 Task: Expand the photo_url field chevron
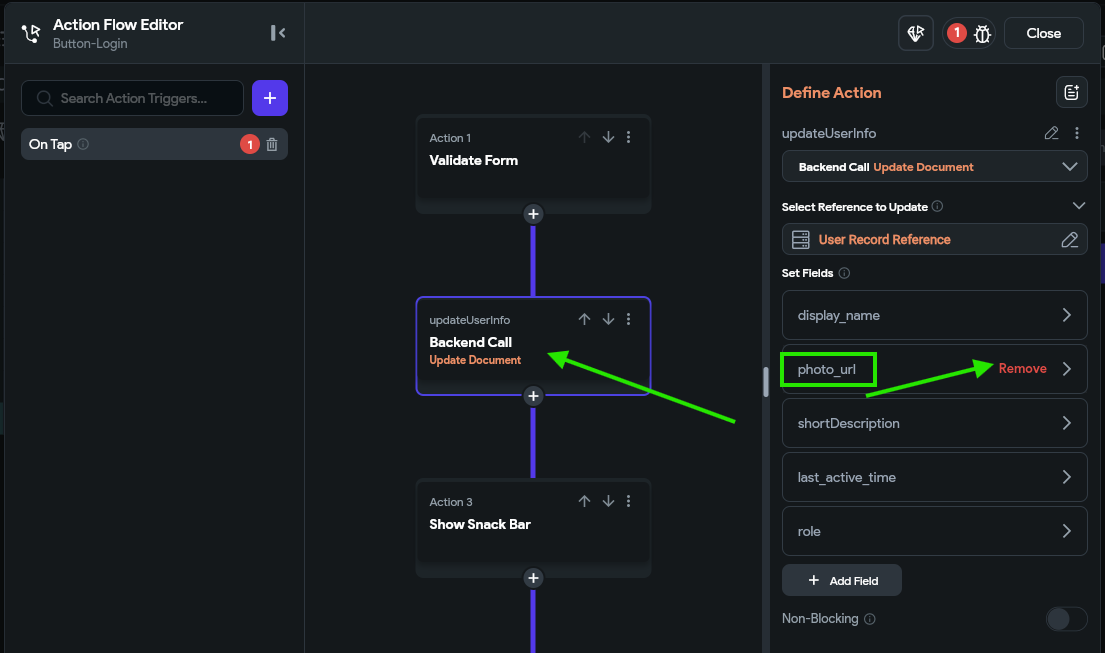(x=1067, y=369)
